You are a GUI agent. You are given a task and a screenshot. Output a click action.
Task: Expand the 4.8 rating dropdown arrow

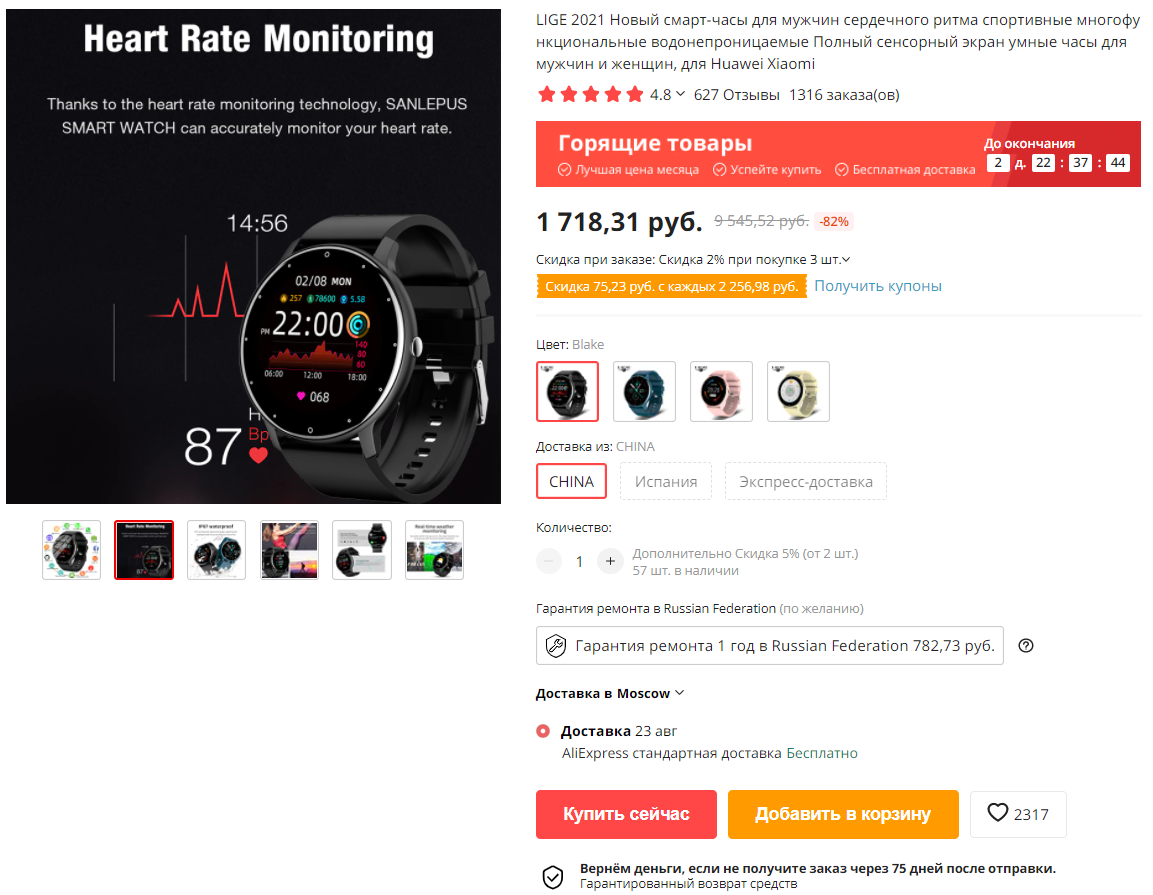(680, 94)
